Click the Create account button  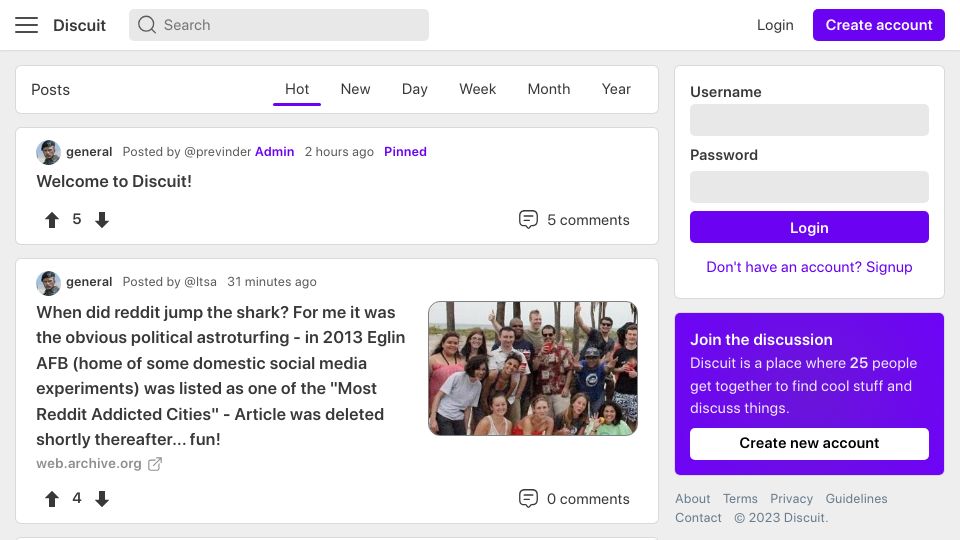pos(879,25)
